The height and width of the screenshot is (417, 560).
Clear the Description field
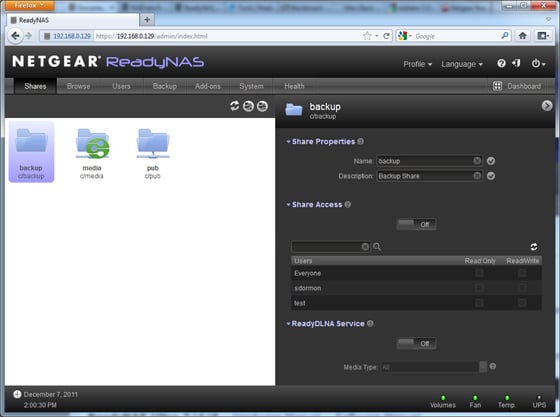tap(477, 176)
